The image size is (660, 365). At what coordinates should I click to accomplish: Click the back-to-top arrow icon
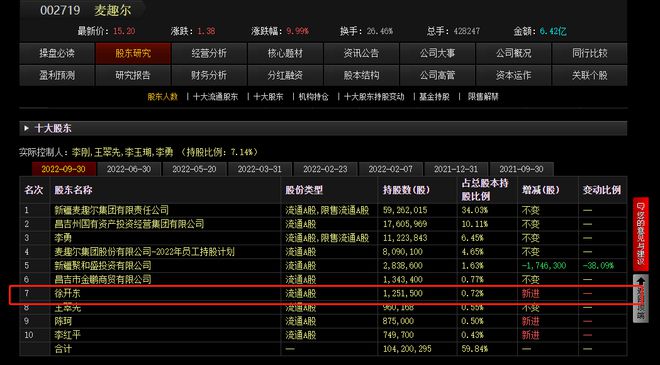(x=640, y=281)
